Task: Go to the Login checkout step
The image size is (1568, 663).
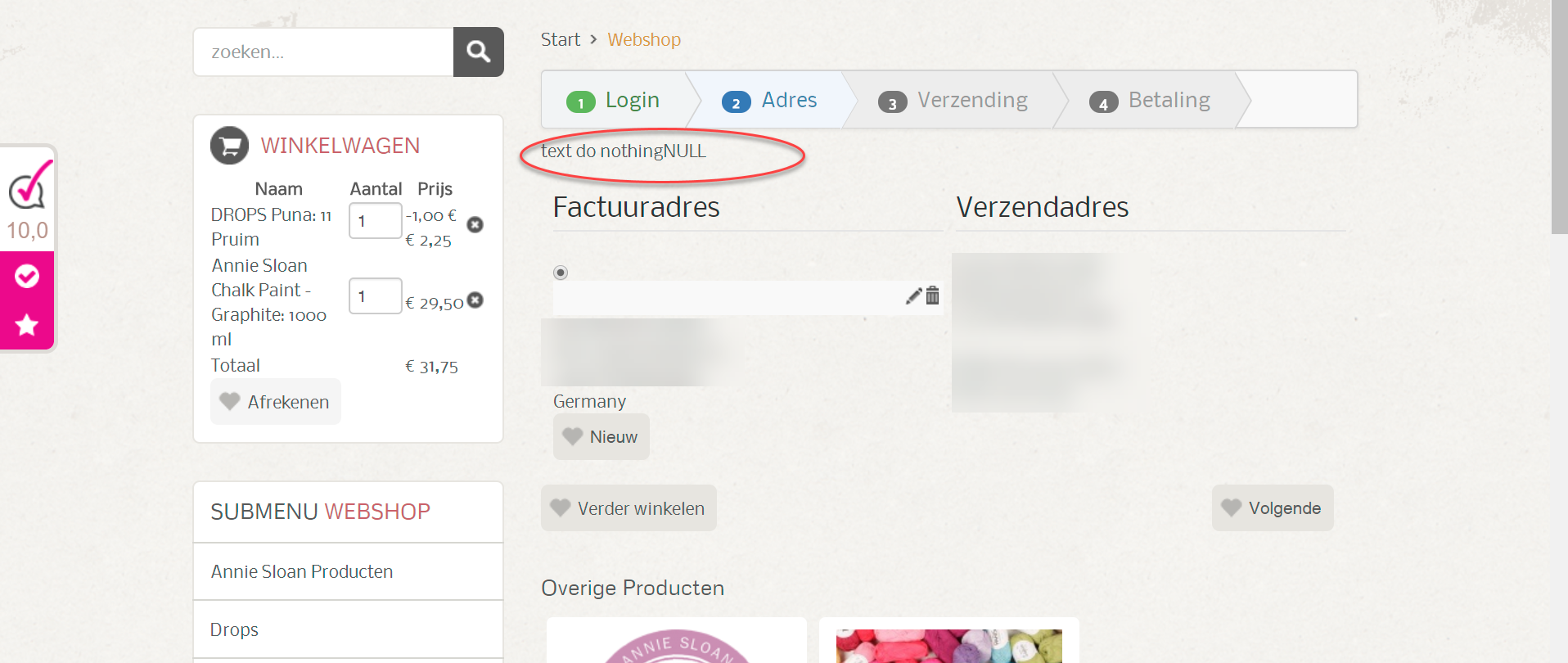Action: [x=614, y=100]
